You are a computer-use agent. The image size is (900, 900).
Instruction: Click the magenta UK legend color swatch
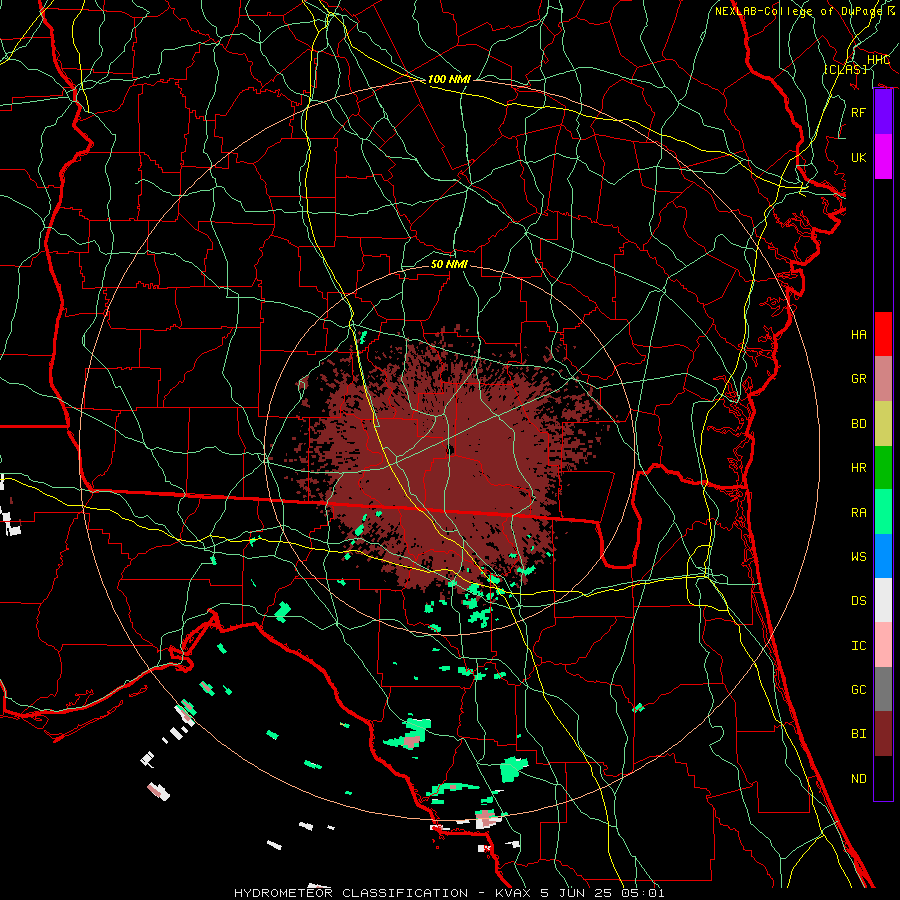(x=883, y=157)
